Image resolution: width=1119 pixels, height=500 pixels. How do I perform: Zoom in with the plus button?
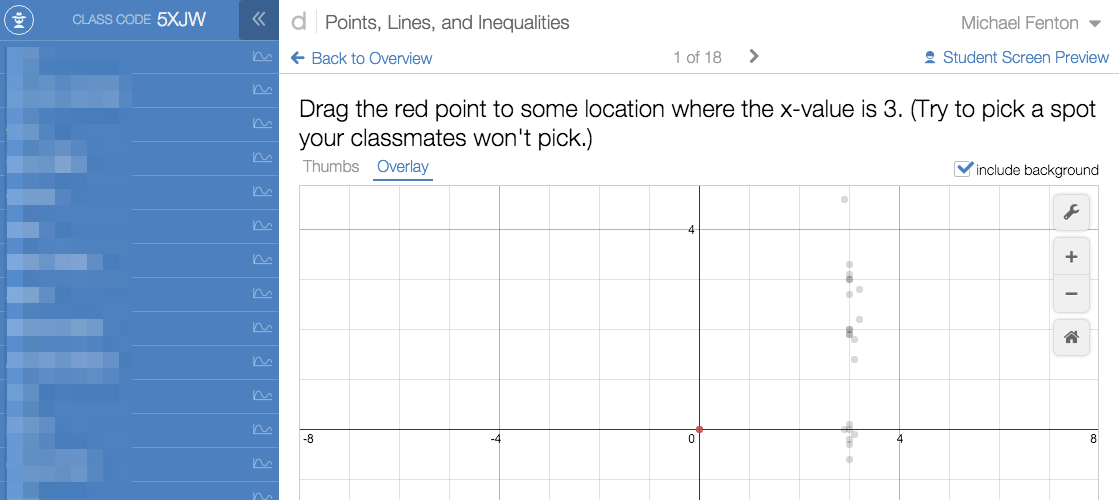point(1071,257)
